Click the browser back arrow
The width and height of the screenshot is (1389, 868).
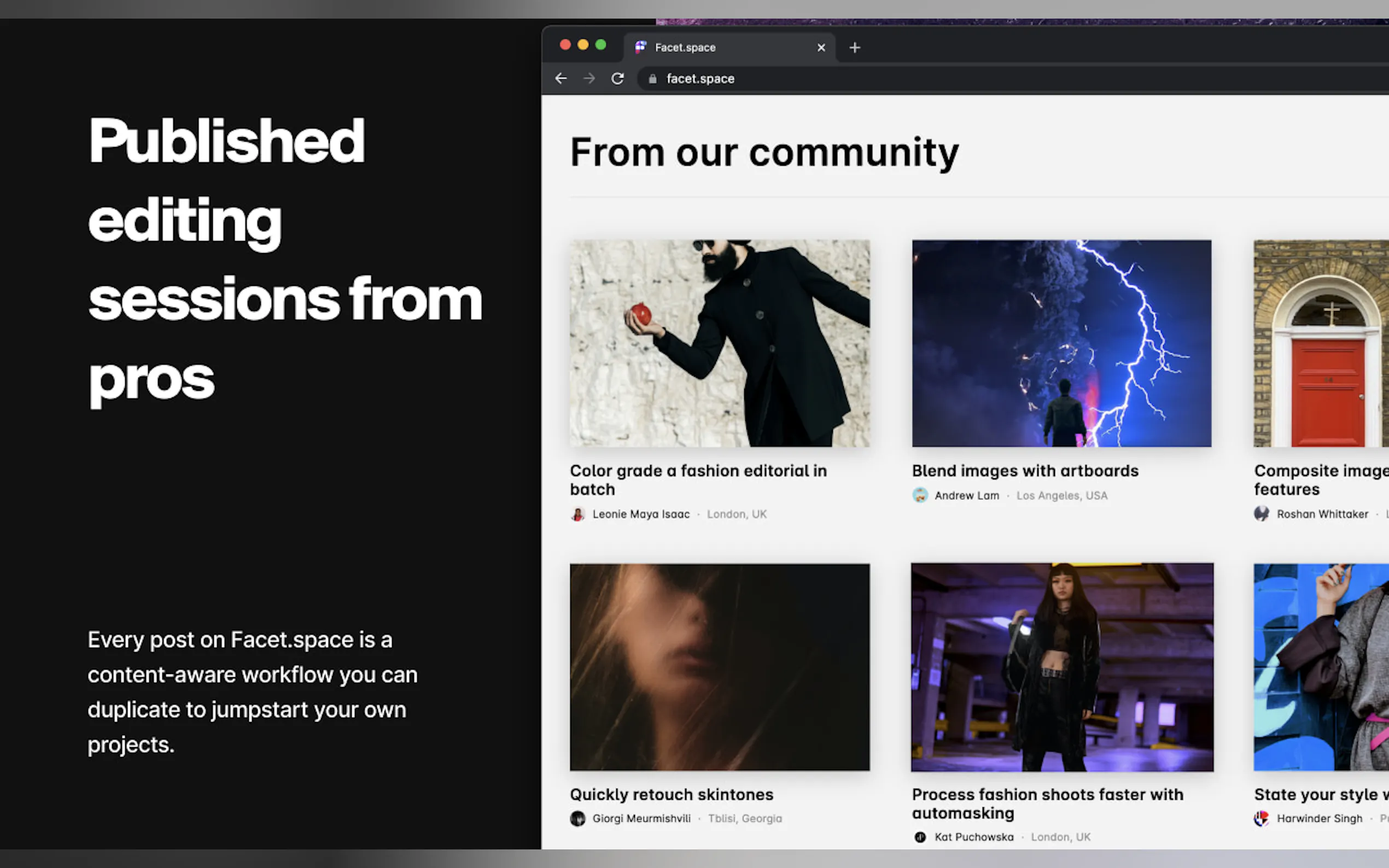coord(561,79)
